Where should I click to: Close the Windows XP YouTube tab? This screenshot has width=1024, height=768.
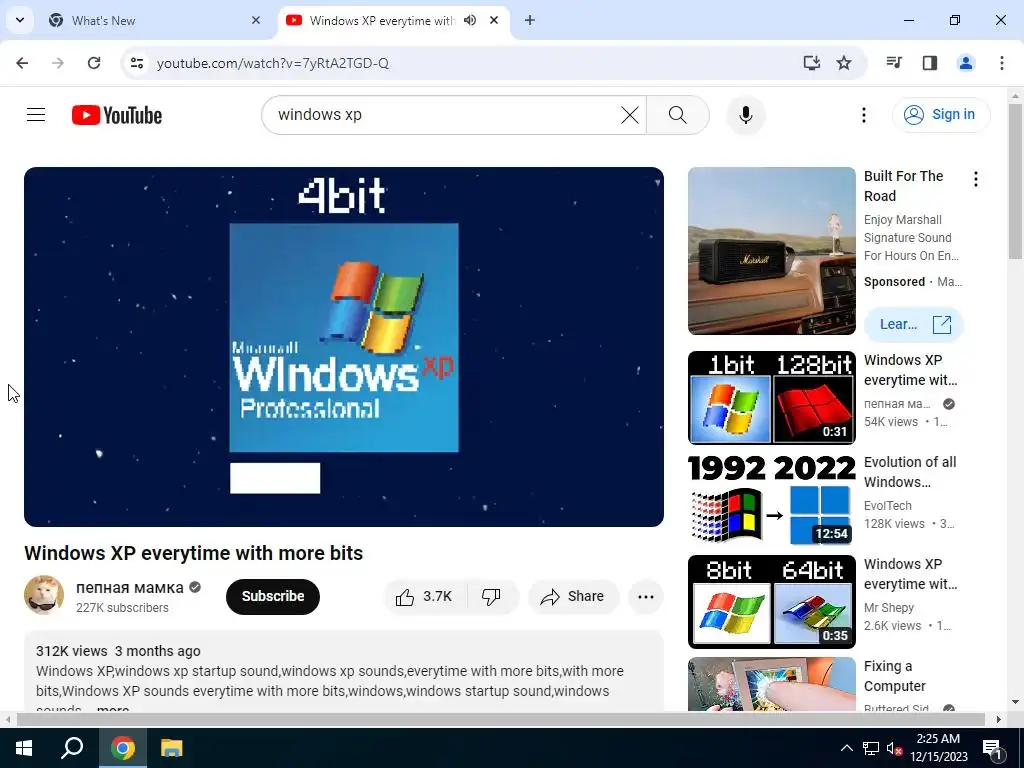coord(494,21)
